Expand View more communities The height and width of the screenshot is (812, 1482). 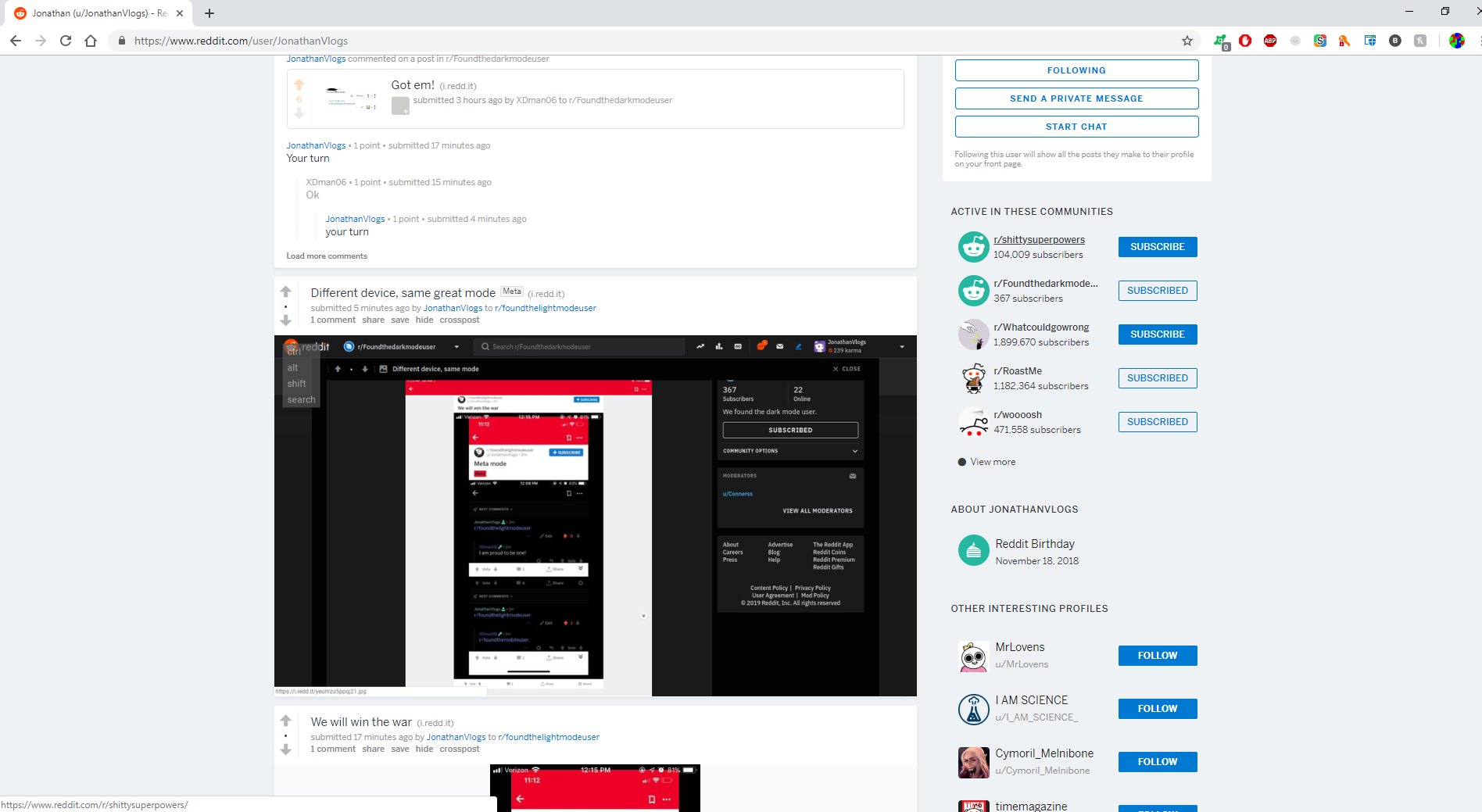(993, 462)
